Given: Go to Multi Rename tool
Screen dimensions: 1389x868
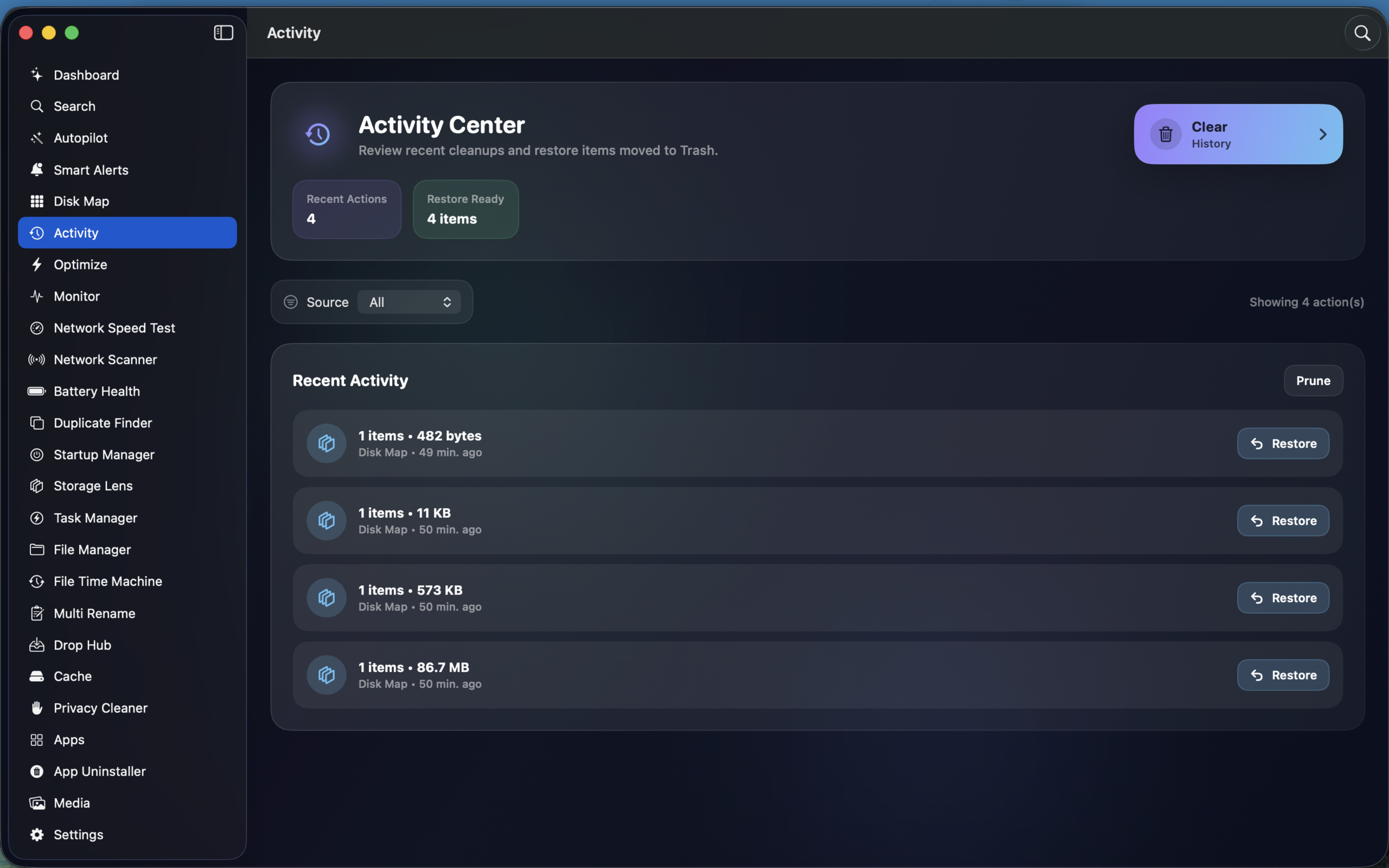Looking at the screenshot, I should (x=128, y=613).
